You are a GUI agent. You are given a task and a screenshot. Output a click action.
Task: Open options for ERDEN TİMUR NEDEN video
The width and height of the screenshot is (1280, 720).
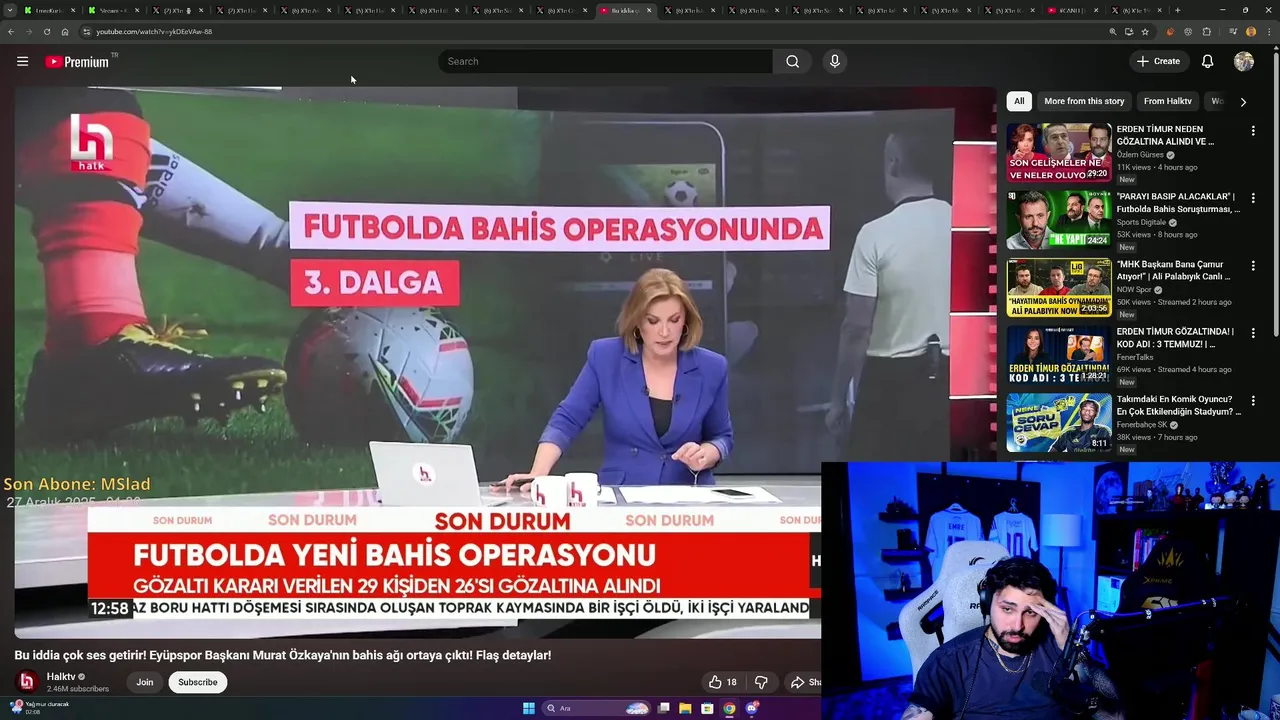[1253, 131]
